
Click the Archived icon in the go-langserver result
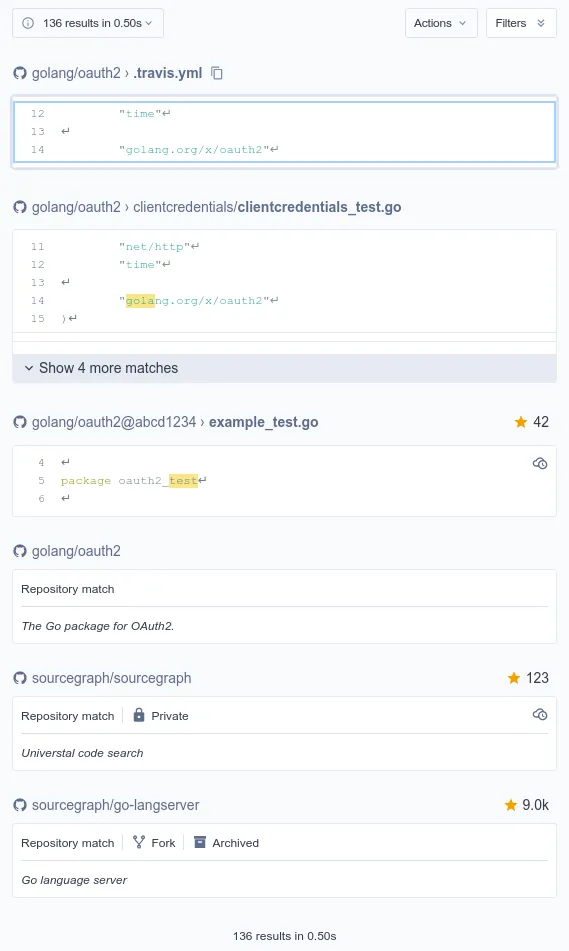point(200,842)
